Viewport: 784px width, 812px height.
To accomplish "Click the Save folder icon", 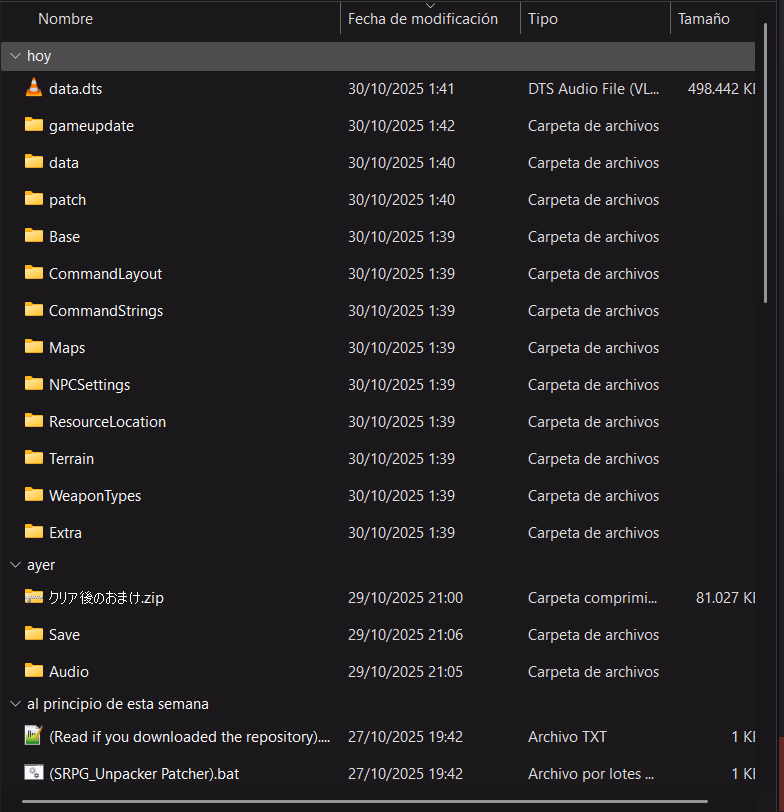I will coord(34,634).
